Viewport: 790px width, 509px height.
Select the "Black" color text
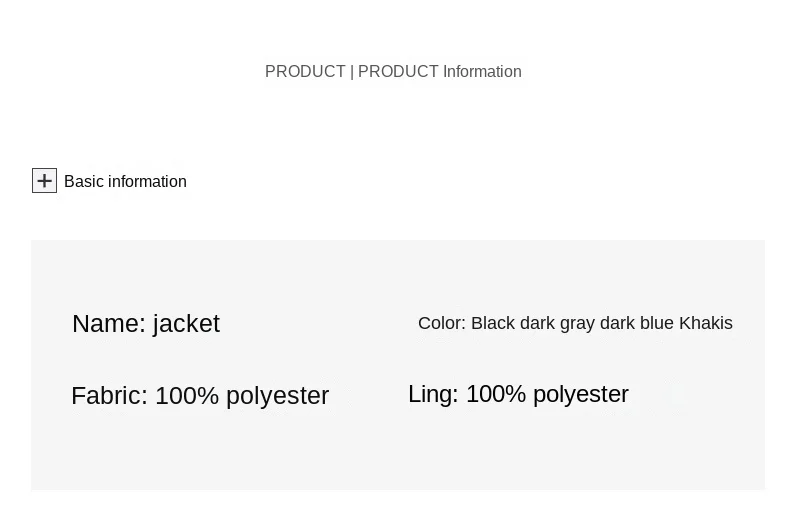click(x=493, y=323)
